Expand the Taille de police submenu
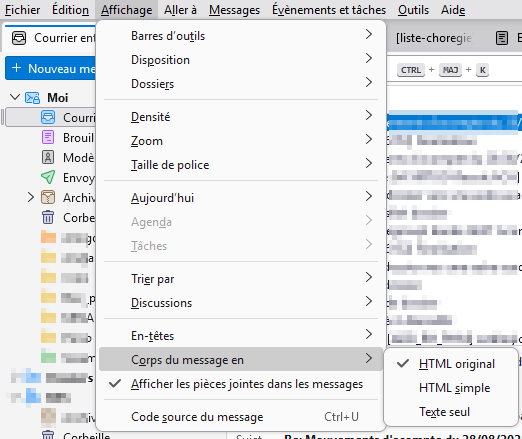The image size is (522, 439). (x=241, y=165)
